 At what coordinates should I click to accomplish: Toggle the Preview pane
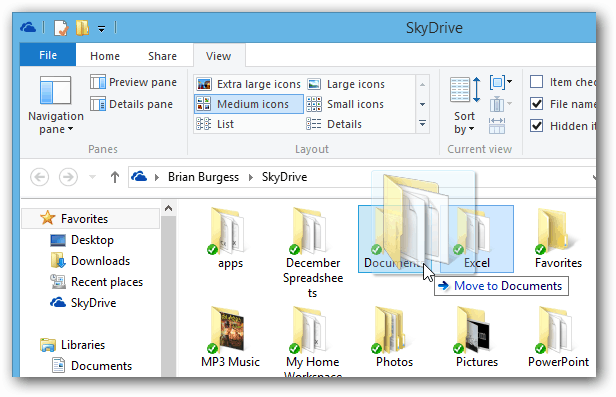134,82
